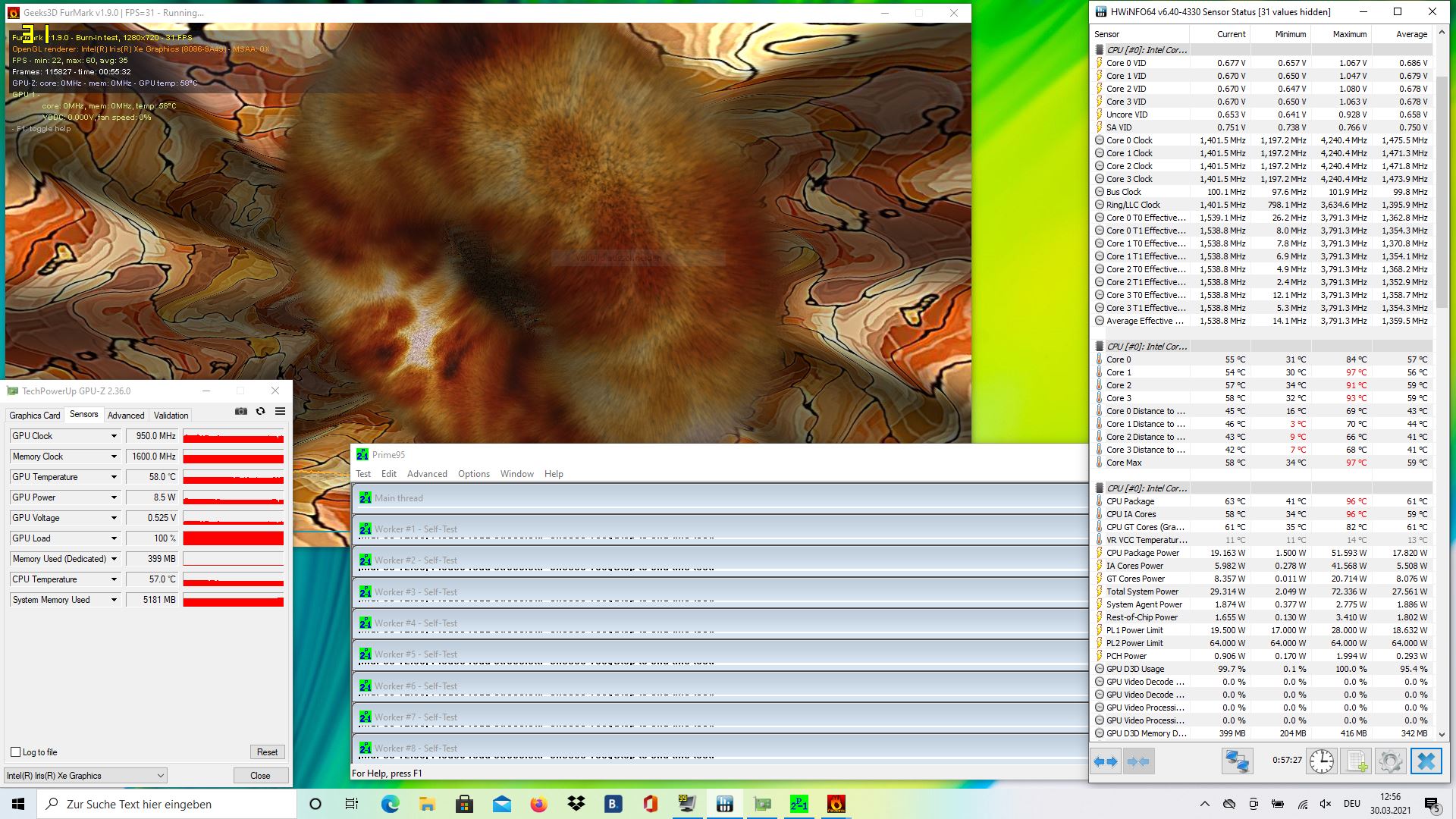Open the GPU-Z hamburger menu icon
1456x819 pixels.
pyautogui.click(x=280, y=411)
